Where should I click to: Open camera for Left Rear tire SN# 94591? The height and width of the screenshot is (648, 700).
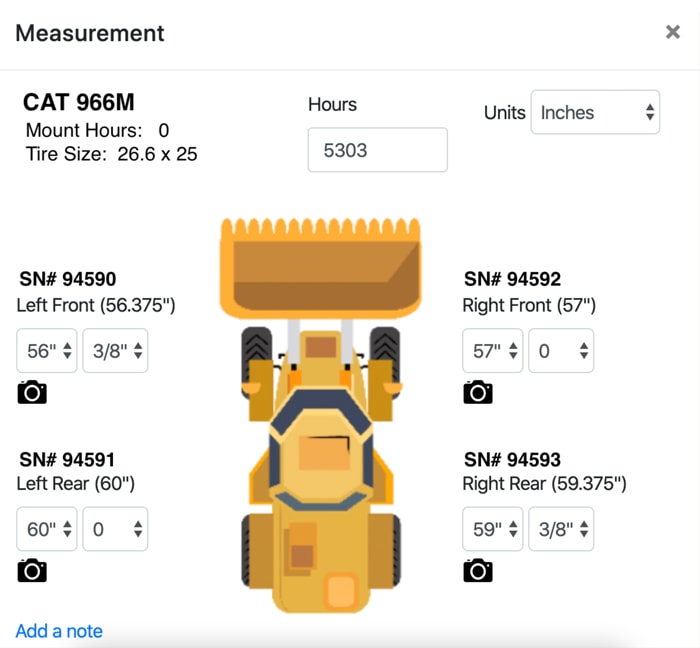point(32,570)
